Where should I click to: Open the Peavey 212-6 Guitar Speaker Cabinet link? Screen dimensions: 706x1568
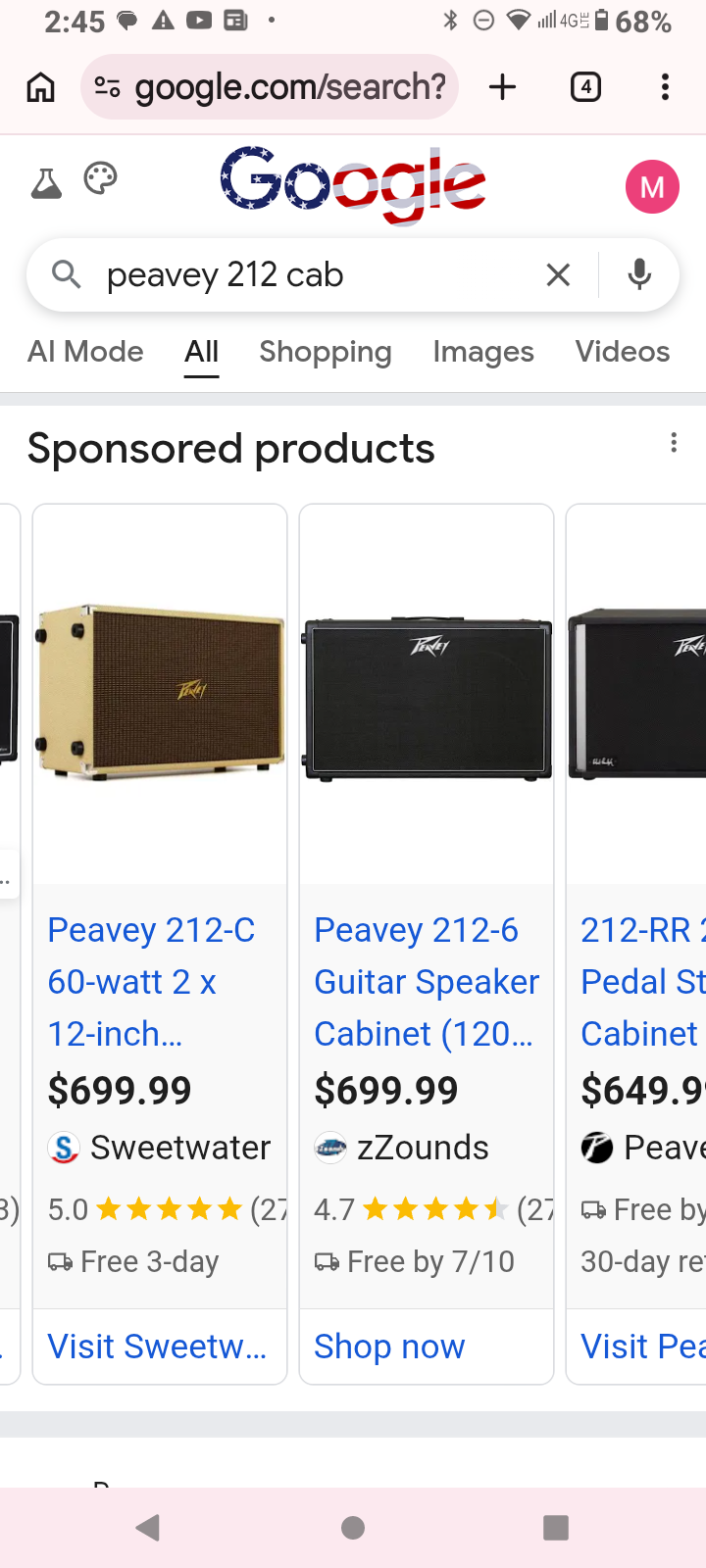(x=427, y=981)
